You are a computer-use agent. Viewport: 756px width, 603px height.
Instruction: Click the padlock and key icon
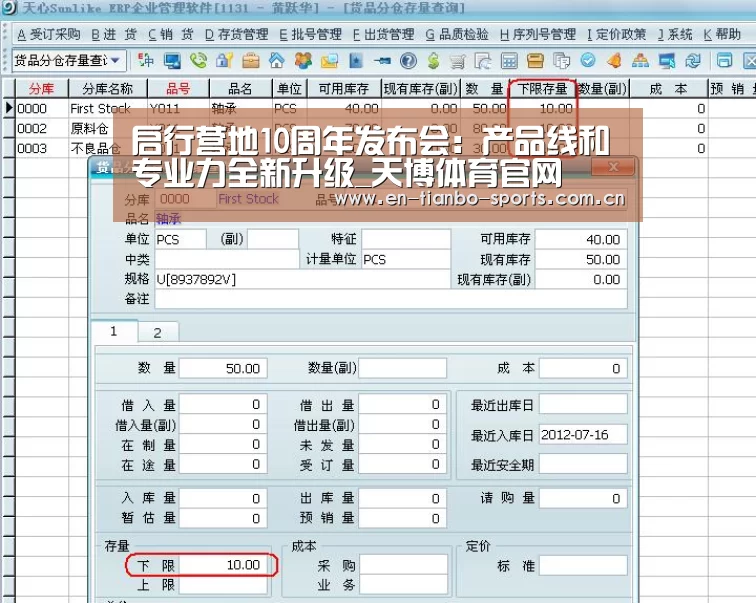coord(225,60)
